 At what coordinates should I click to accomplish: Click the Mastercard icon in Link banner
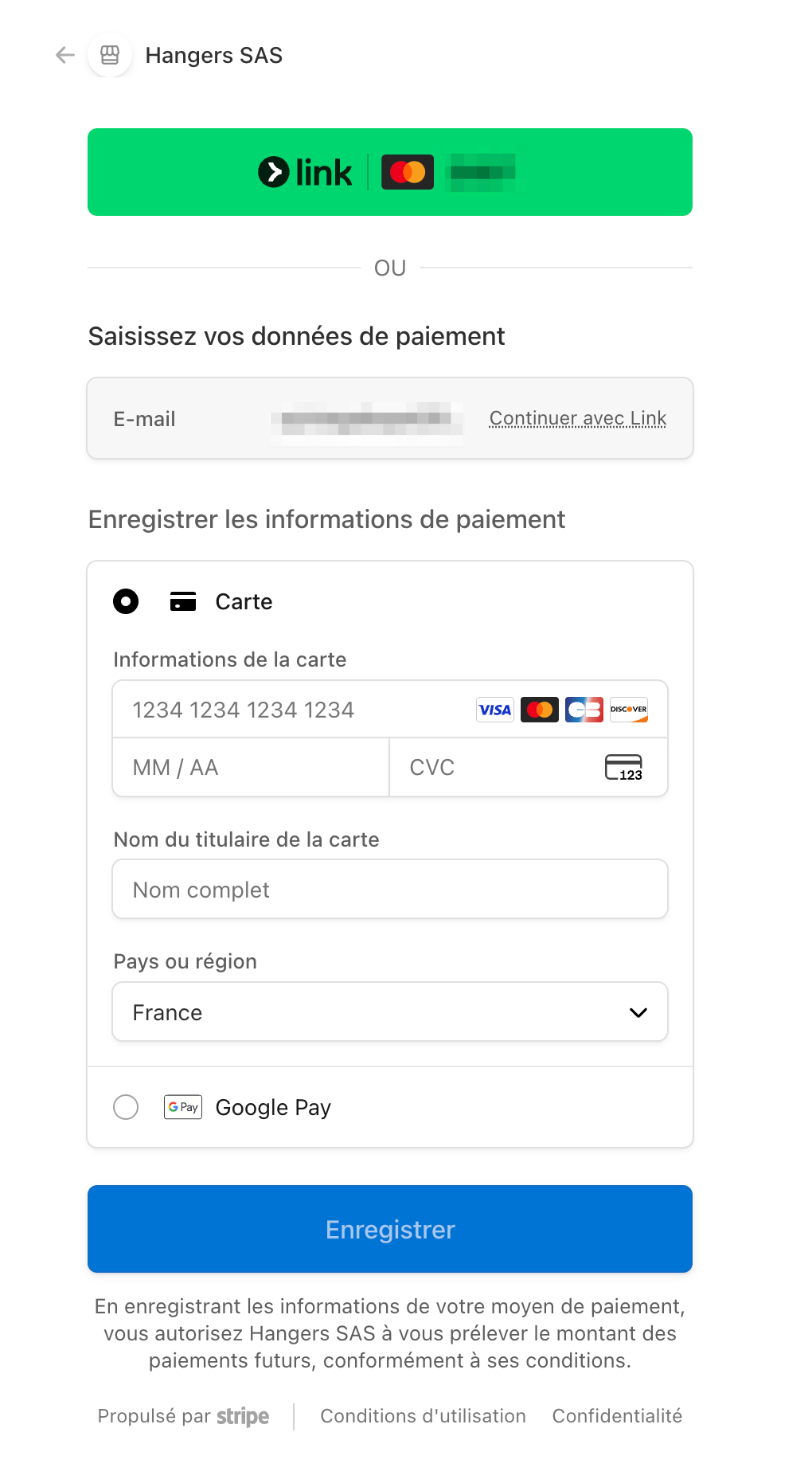(408, 172)
